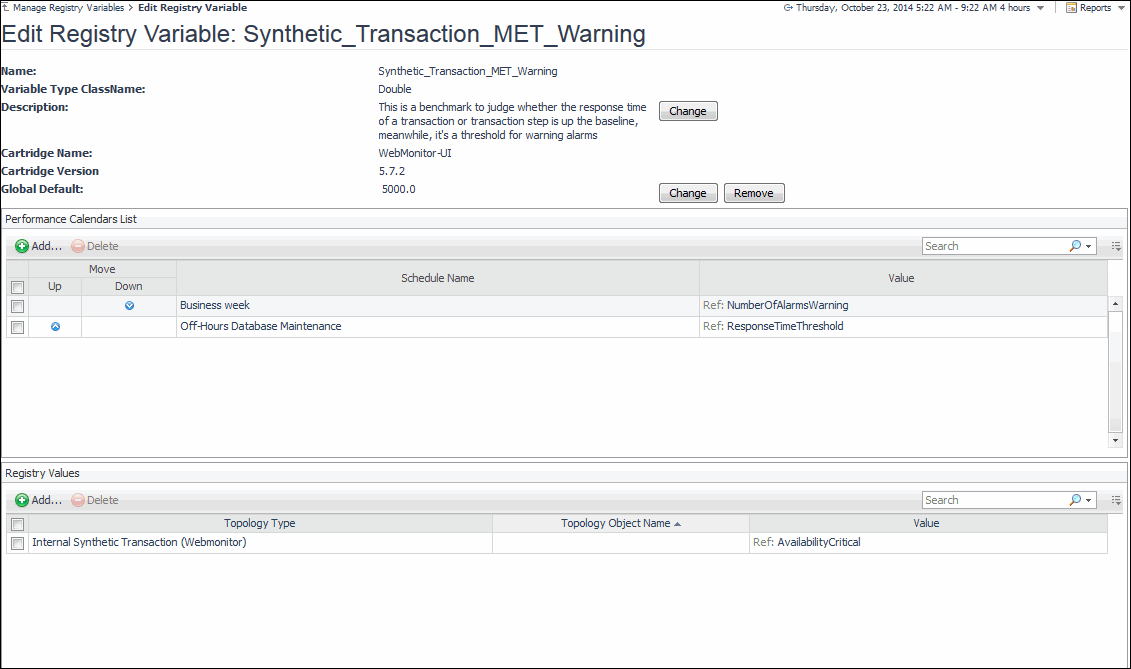The image size is (1131, 669).
Task: Click Change button next to Description
Action: pos(688,111)
